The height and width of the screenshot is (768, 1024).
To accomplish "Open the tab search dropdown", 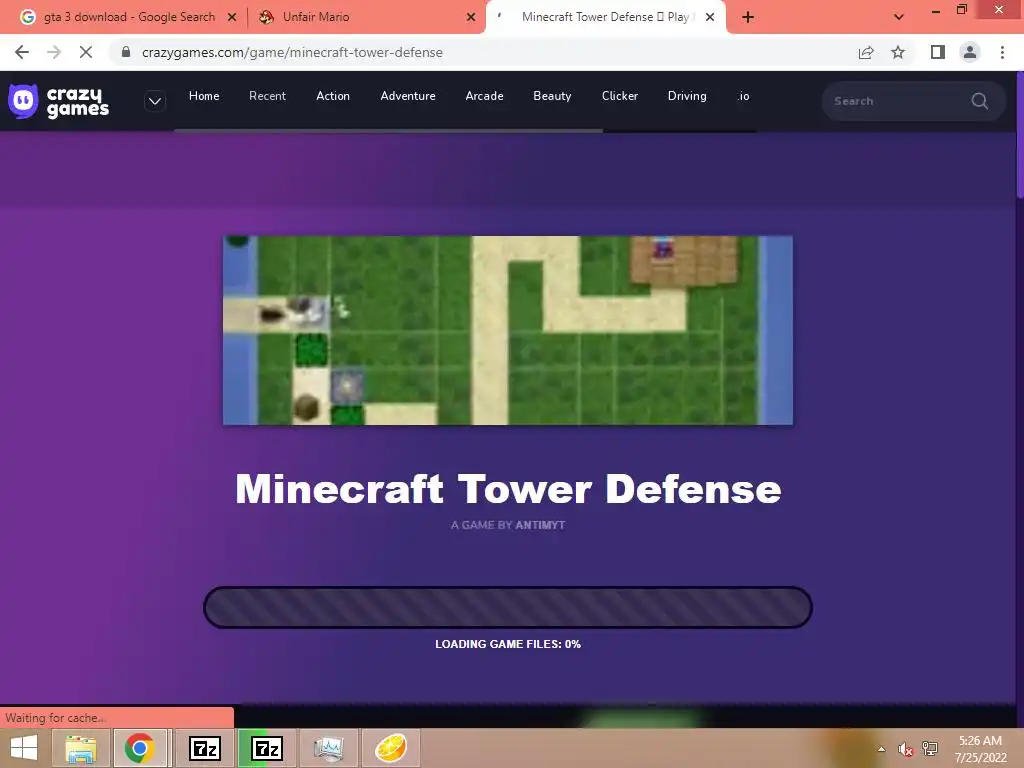I will click(x=899, y=17).
